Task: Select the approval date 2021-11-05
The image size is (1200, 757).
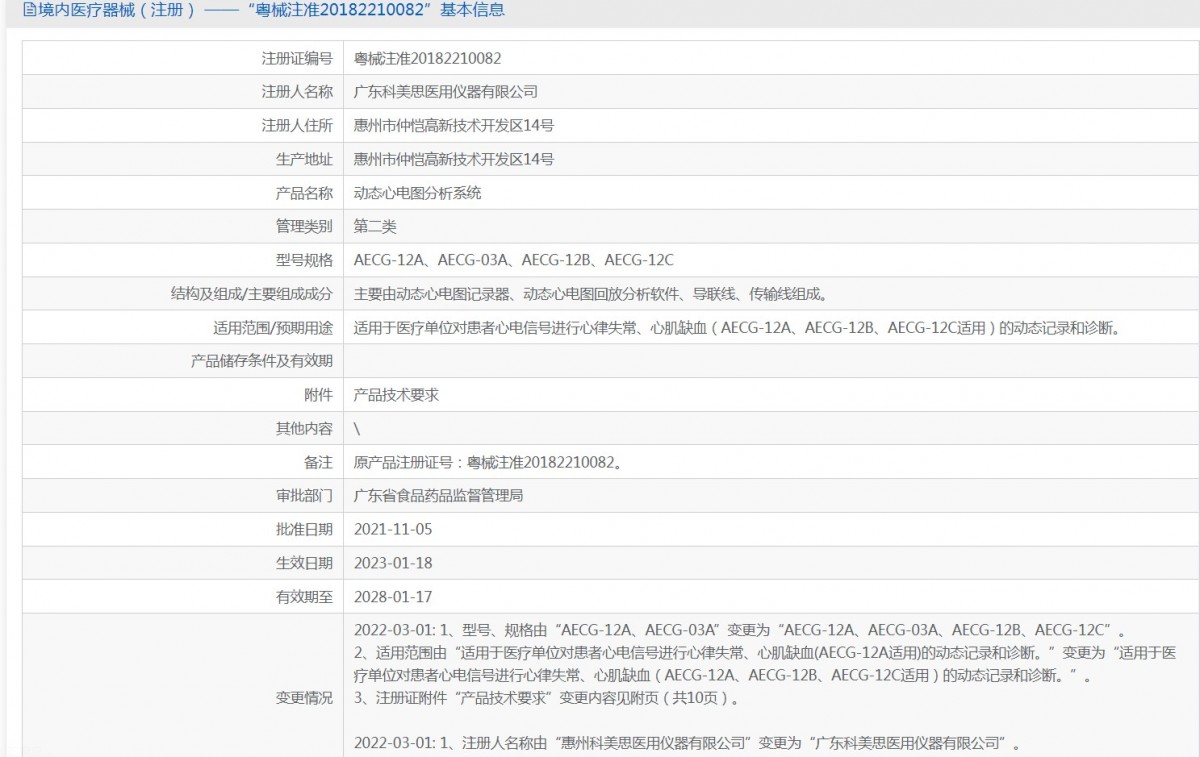Action: [x=393, y=529]
